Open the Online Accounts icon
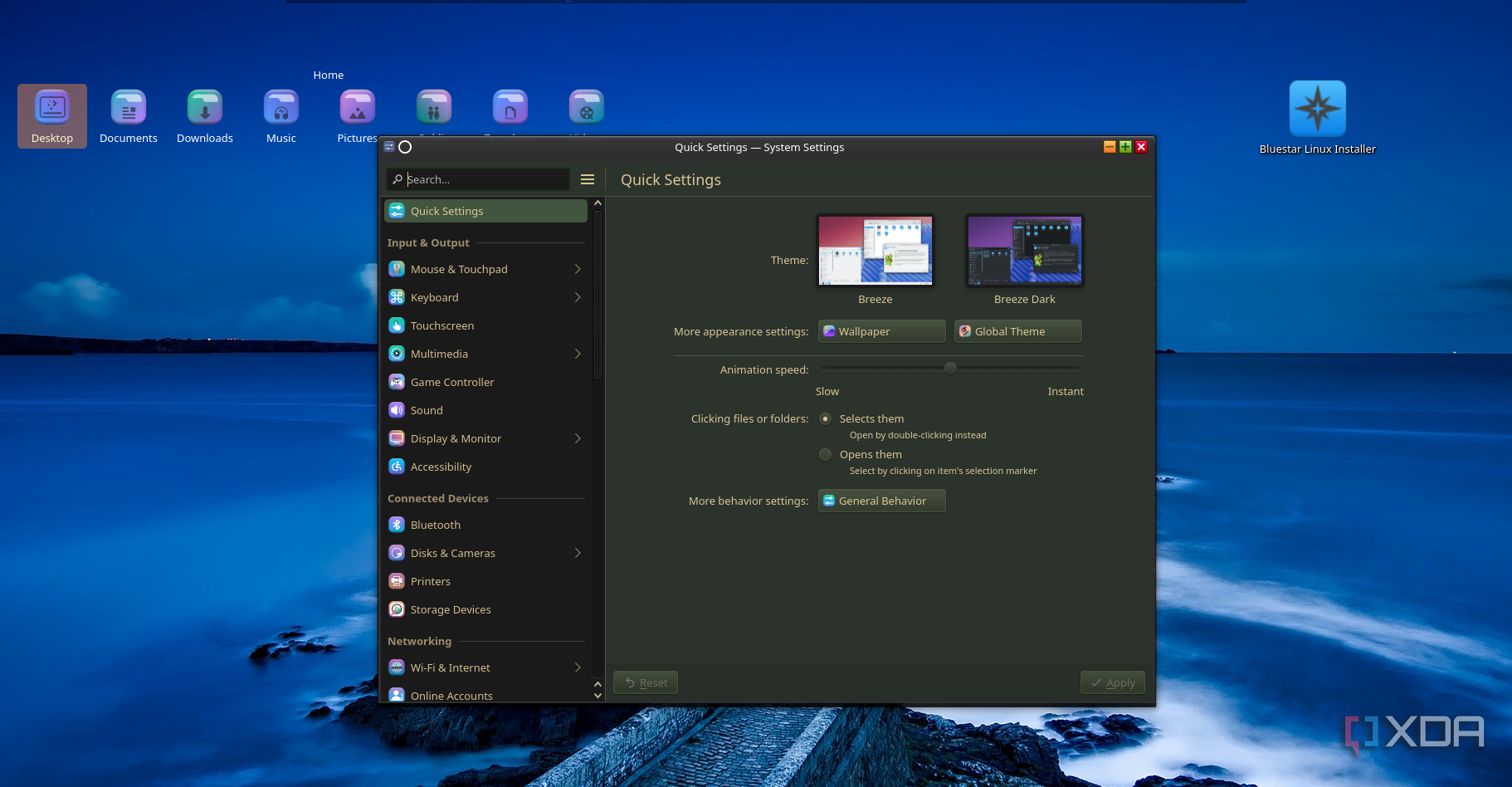 (x=397, y=695)
